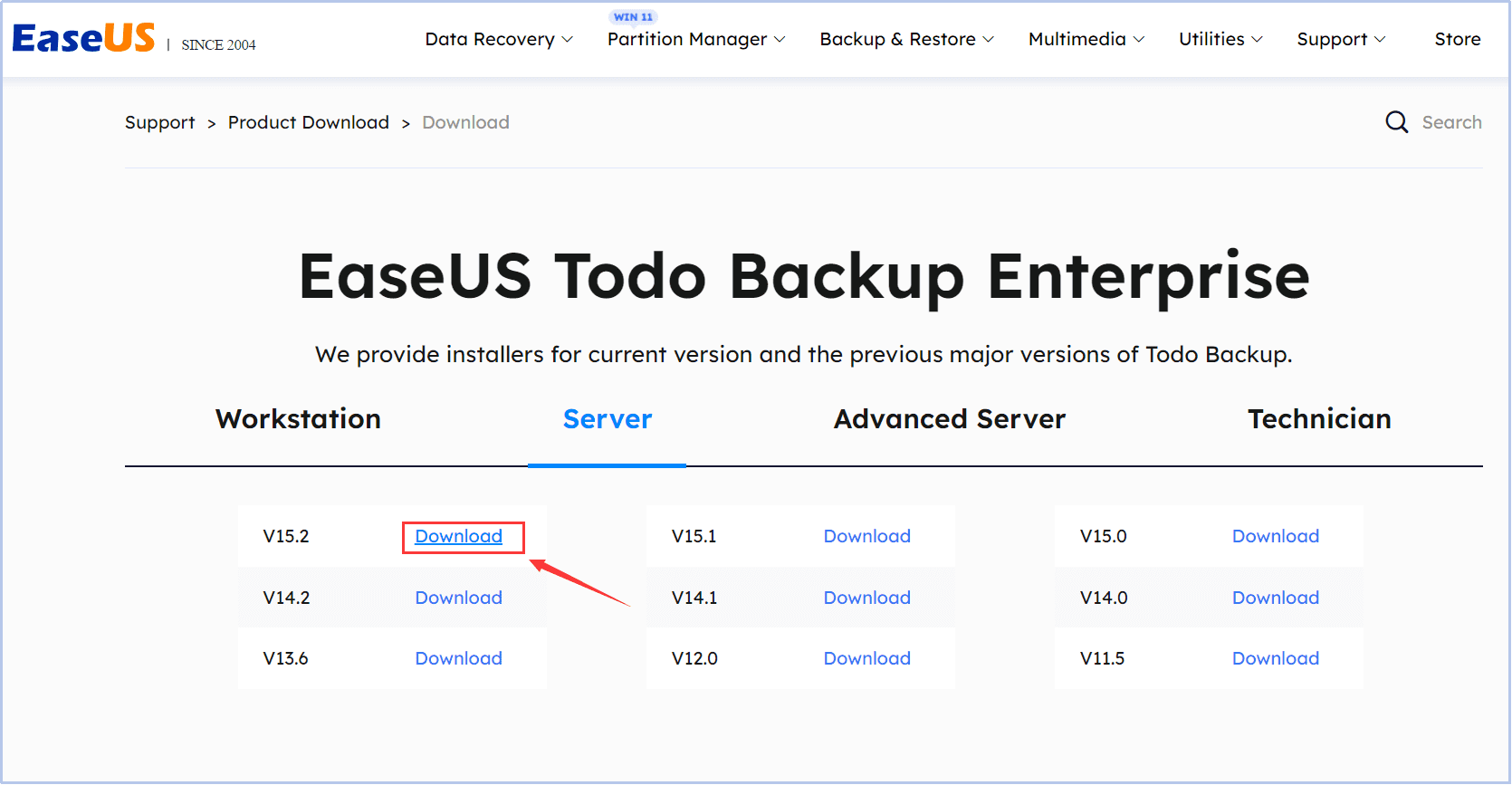
Task: Open the Support navigation menu
Action: coord(1340,39)
